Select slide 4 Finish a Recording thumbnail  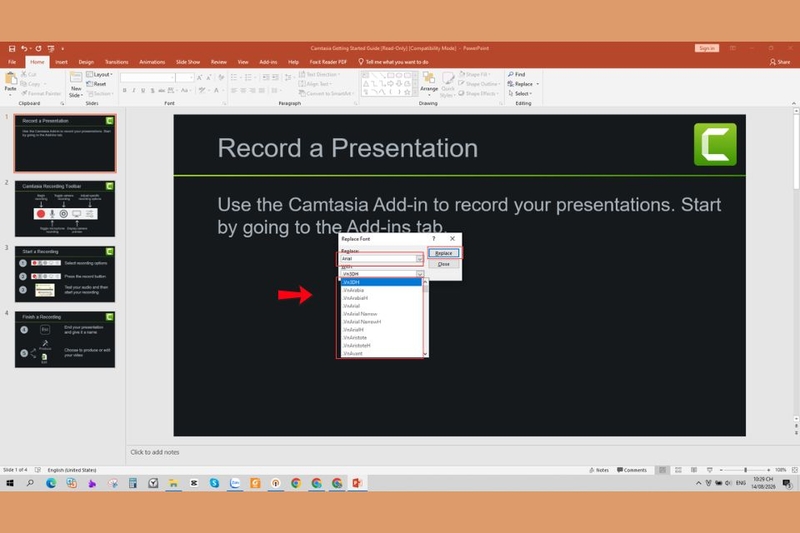coord(65,339)
